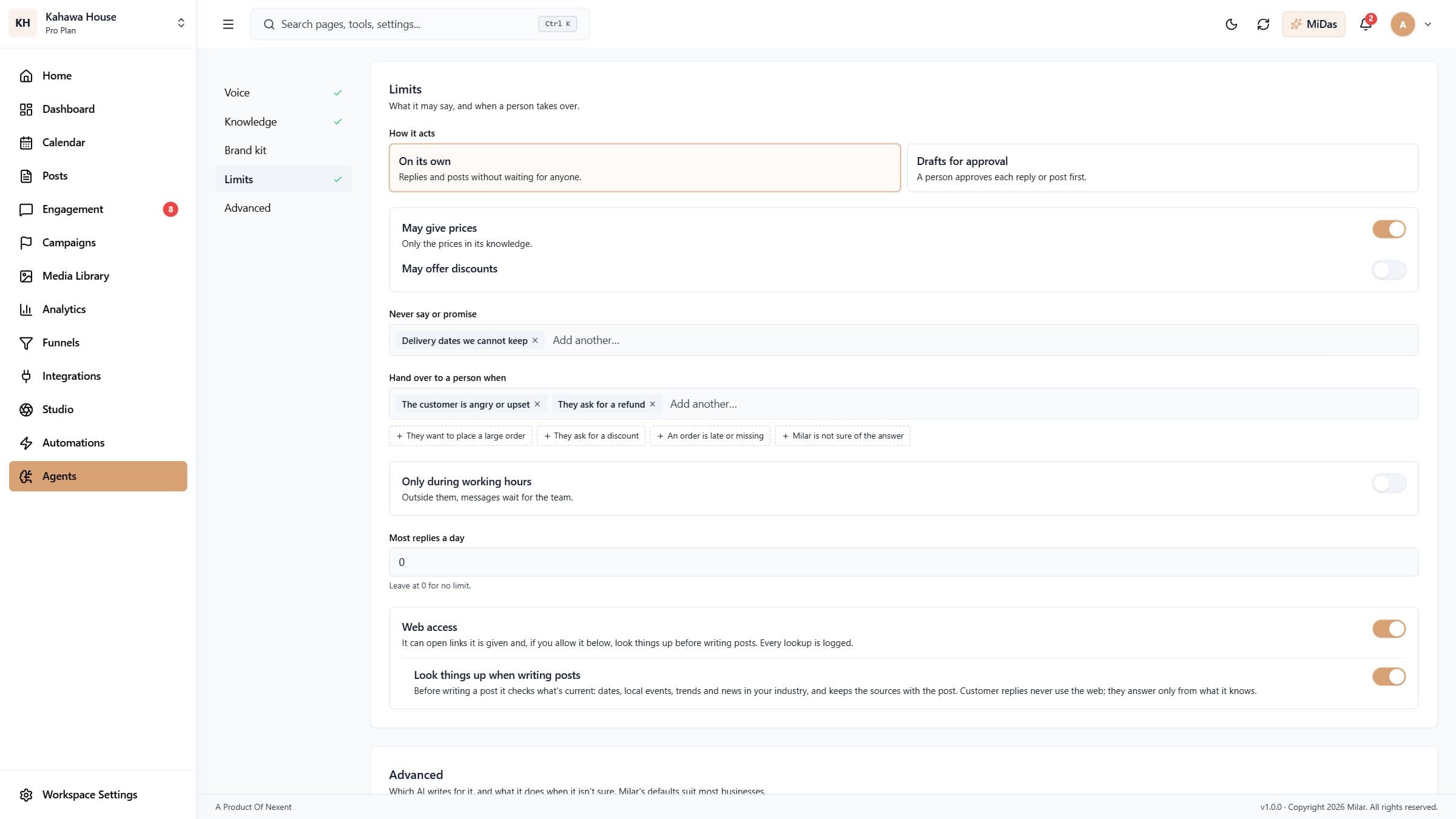This screenshot has height=819, width=1456.
Task: Open the Calendar icon in sidebar
Action: (x=25, y=143)
